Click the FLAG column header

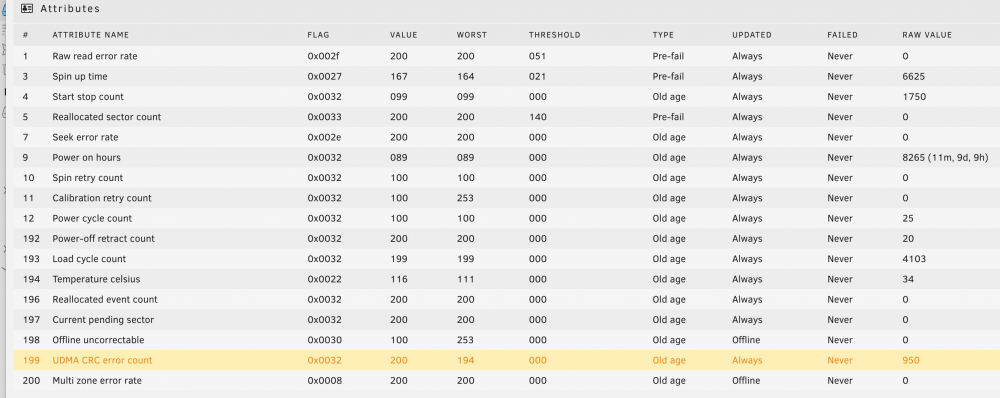click(x=318, y=35)
